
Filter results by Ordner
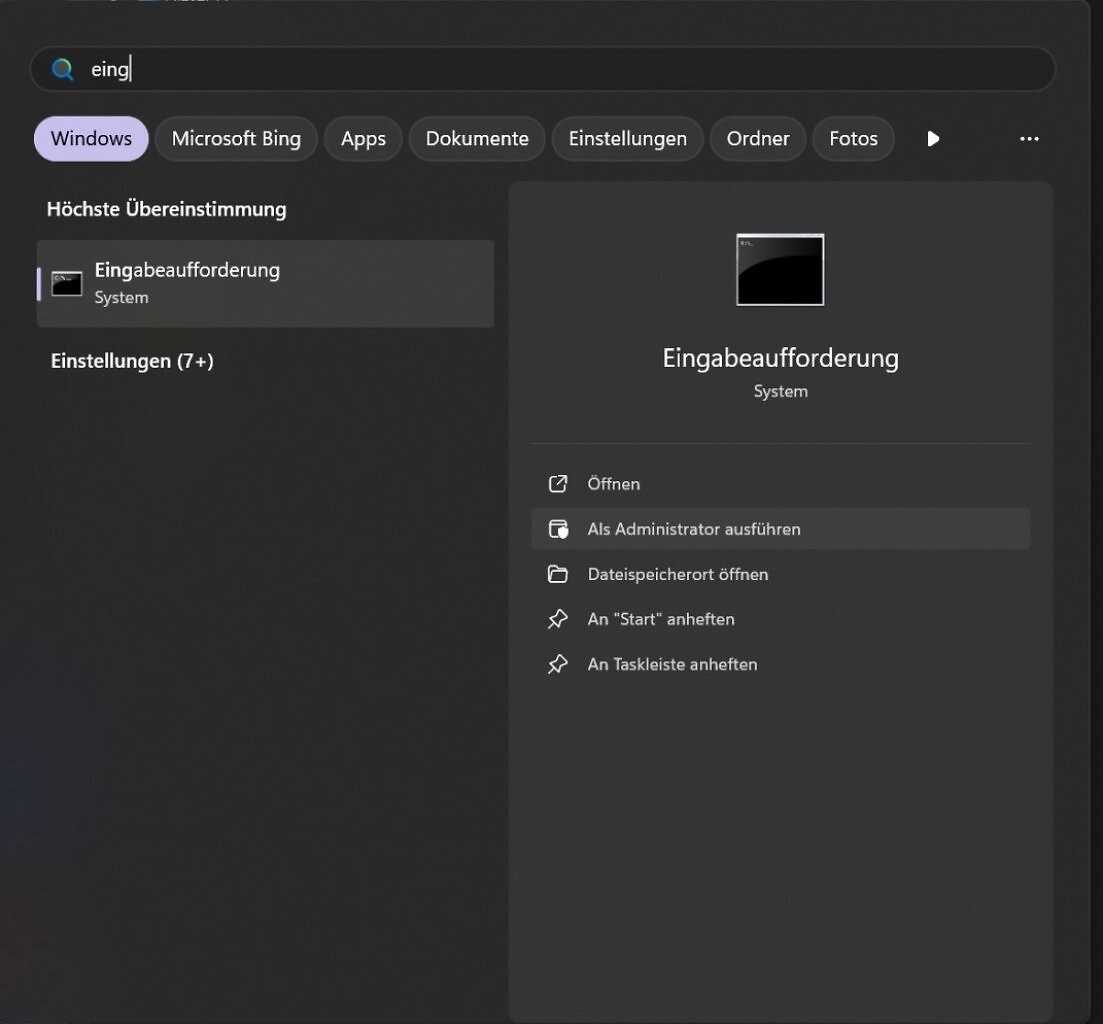click(758, 139)
